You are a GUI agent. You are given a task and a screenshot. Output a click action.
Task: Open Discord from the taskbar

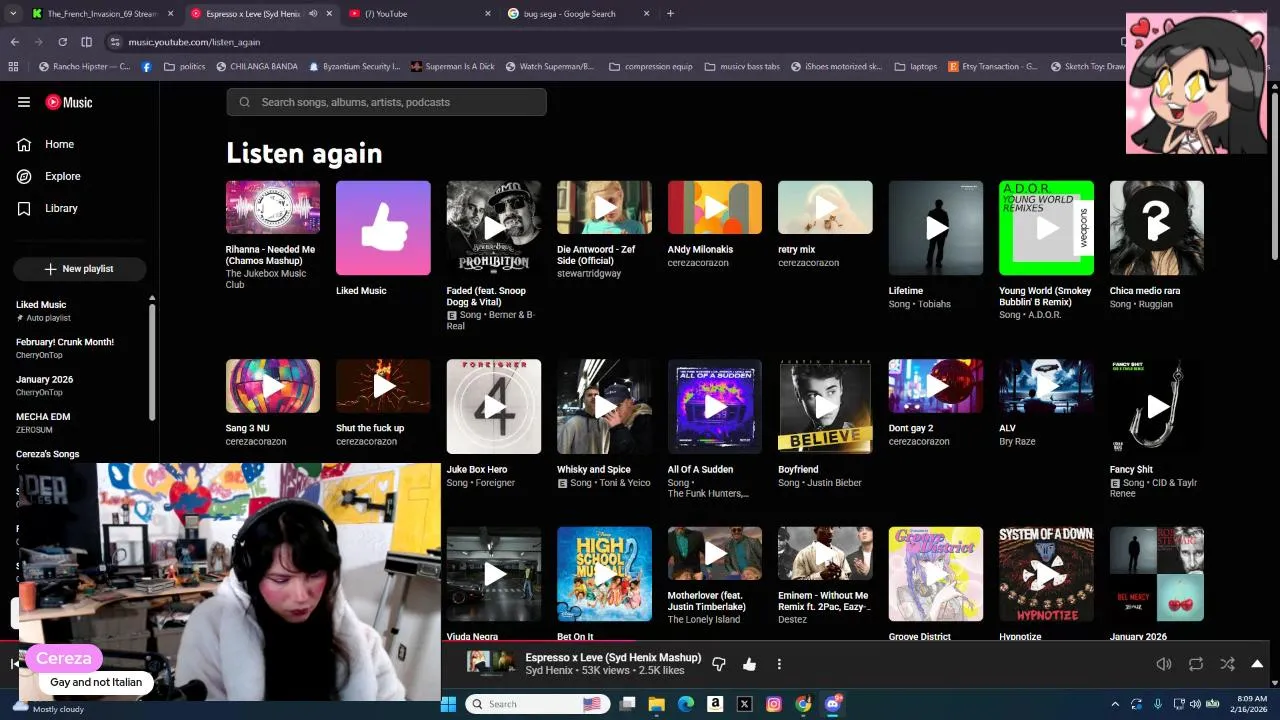point(832,704)
